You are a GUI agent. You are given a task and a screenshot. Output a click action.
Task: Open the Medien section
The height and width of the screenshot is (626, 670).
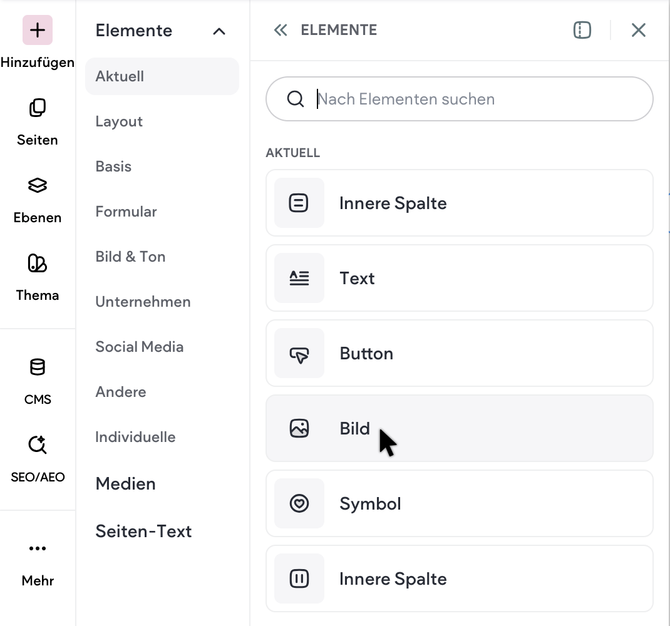coord(126,484)
